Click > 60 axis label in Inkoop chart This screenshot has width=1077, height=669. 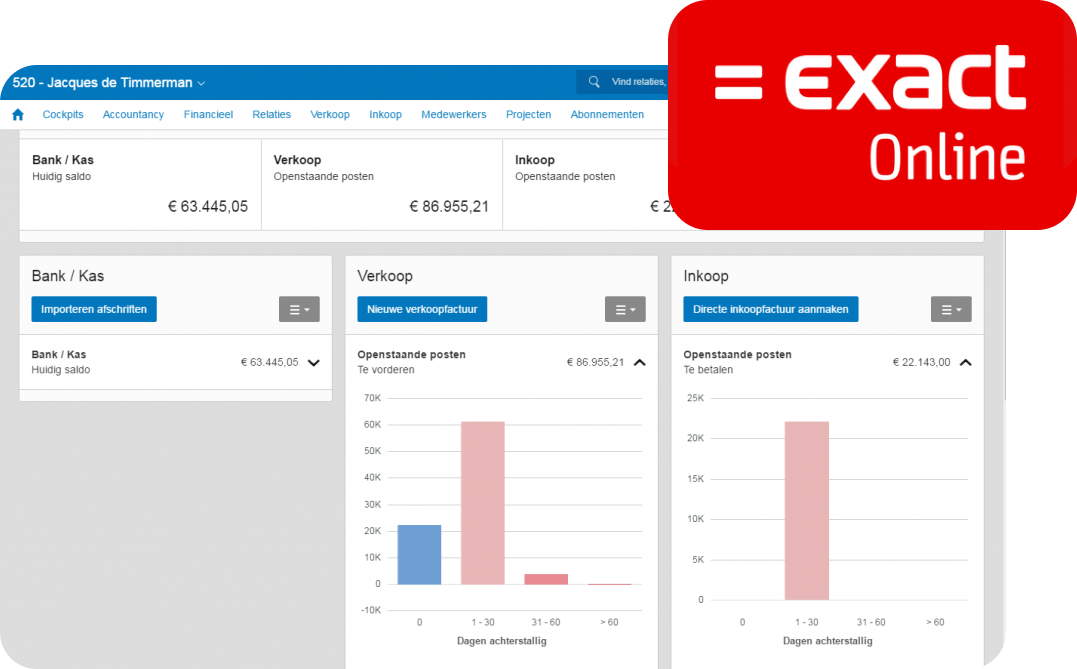click(x=935, y=622)
